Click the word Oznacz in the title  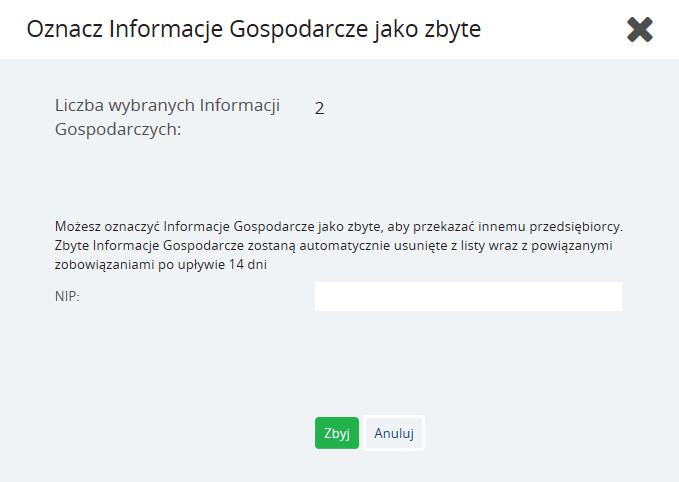[x=65, y=29]
